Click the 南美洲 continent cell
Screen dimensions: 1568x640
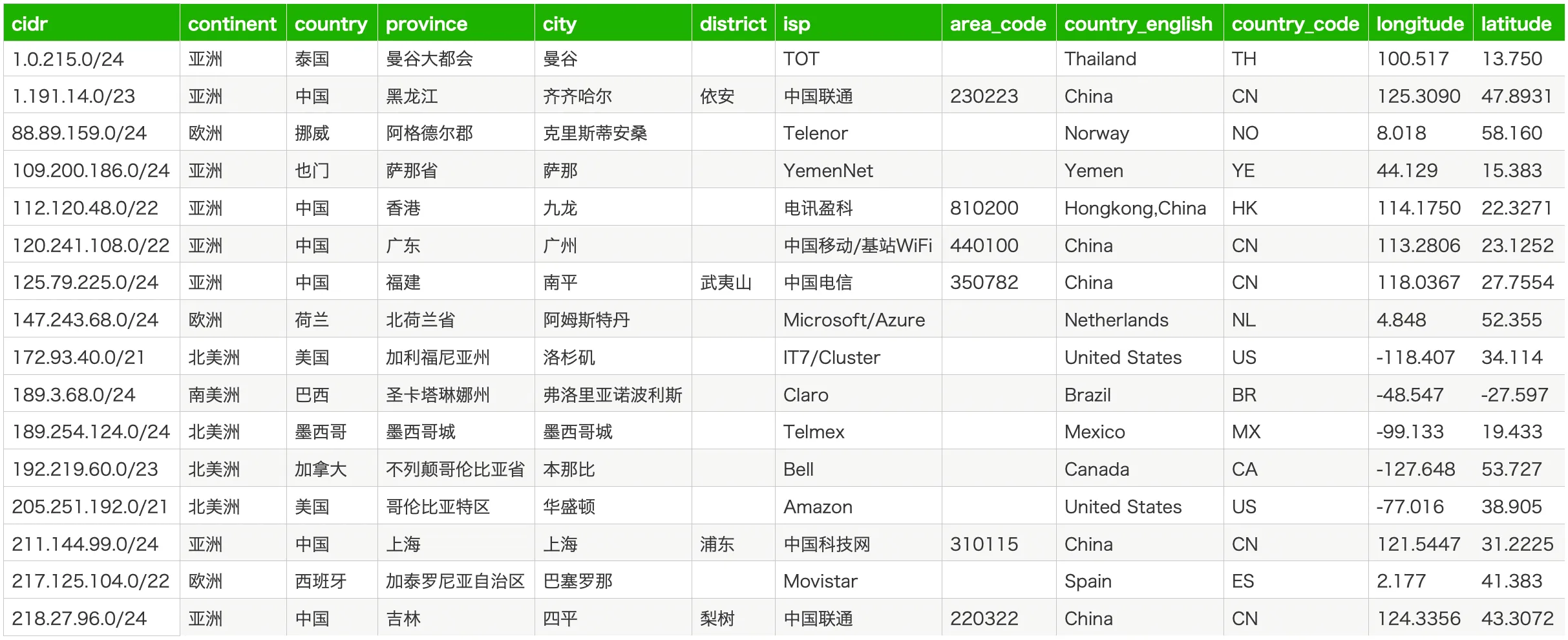pyautogui.click(x=233, y=394)
